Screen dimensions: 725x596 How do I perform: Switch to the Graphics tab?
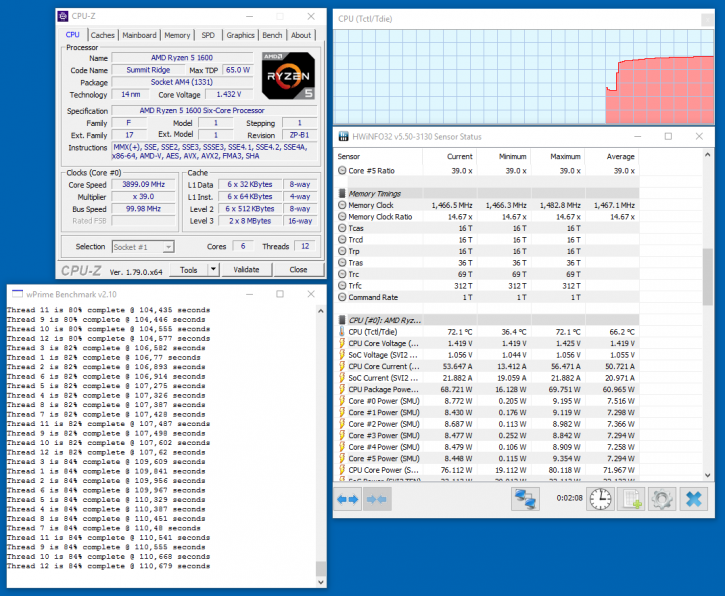240,35
